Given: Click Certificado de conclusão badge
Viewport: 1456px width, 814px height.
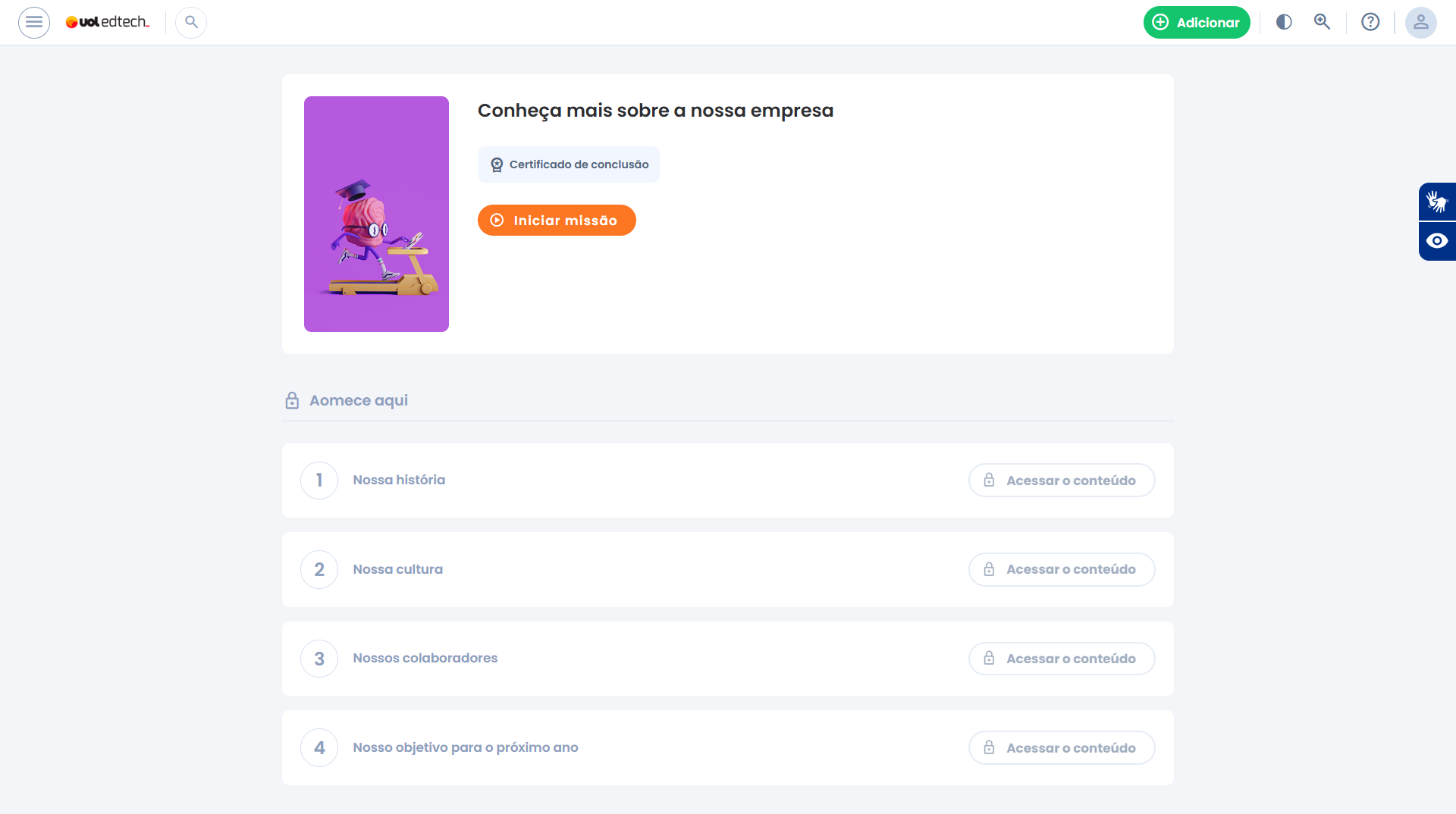Looking at the screenshot, I should click(569, 164).
